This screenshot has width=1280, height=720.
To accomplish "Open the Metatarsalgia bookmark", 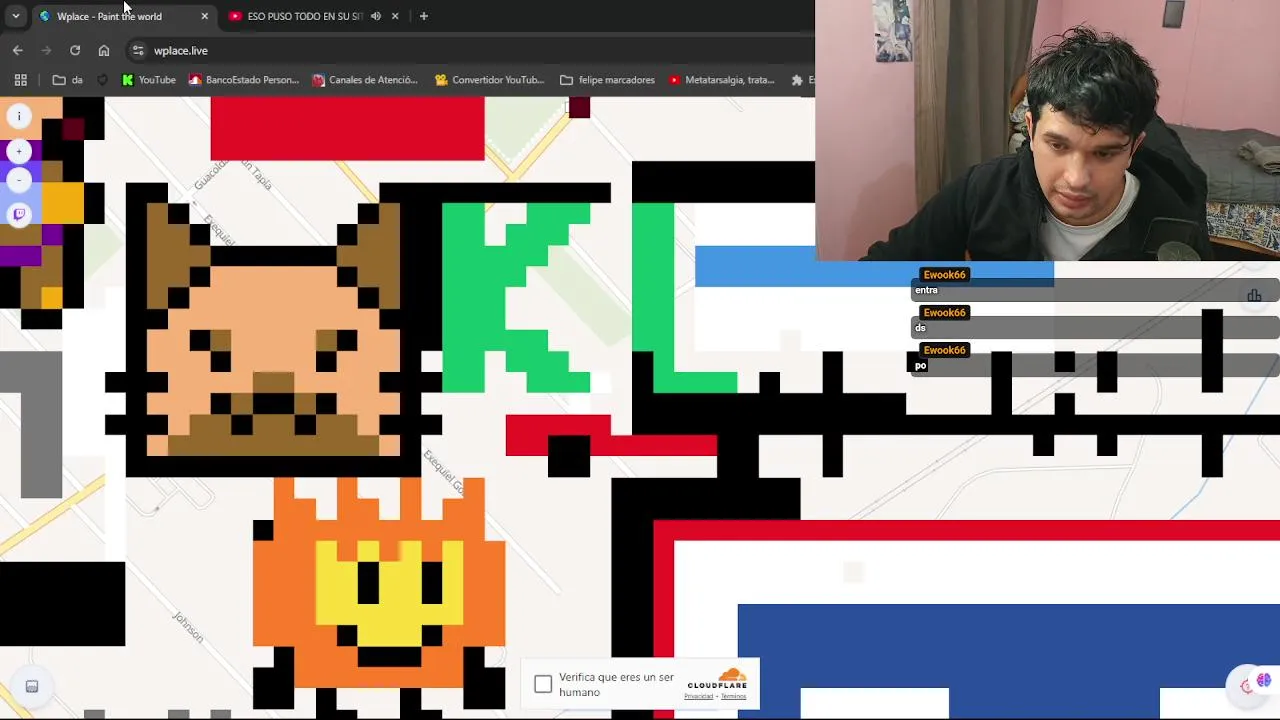I will point(721,80).
